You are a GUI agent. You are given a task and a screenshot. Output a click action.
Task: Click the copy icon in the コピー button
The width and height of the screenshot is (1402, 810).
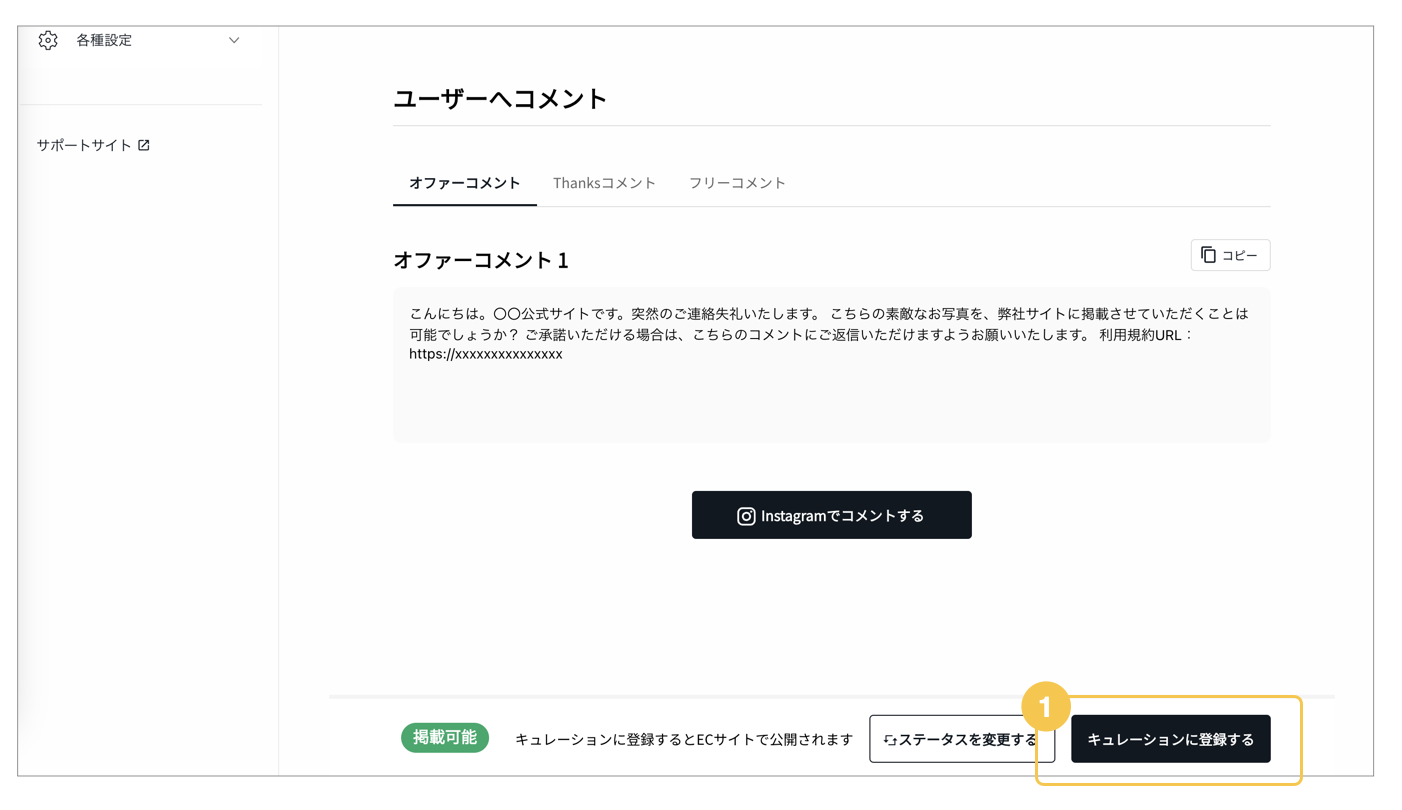tap(1208, 255)
